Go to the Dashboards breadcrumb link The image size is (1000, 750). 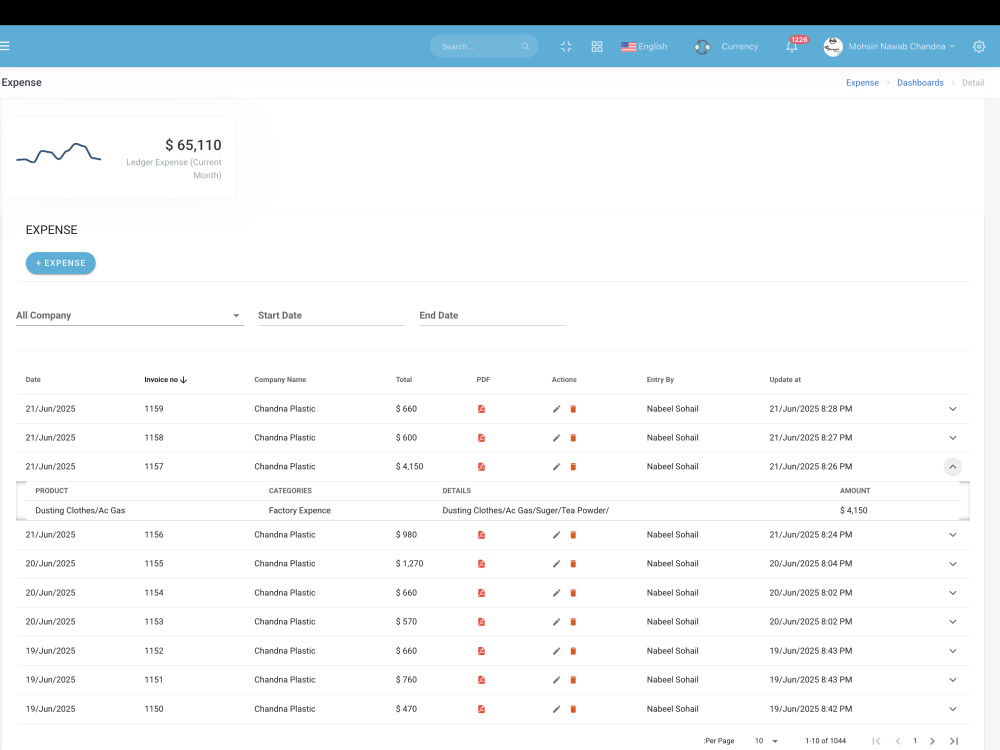tap(920, 83)
